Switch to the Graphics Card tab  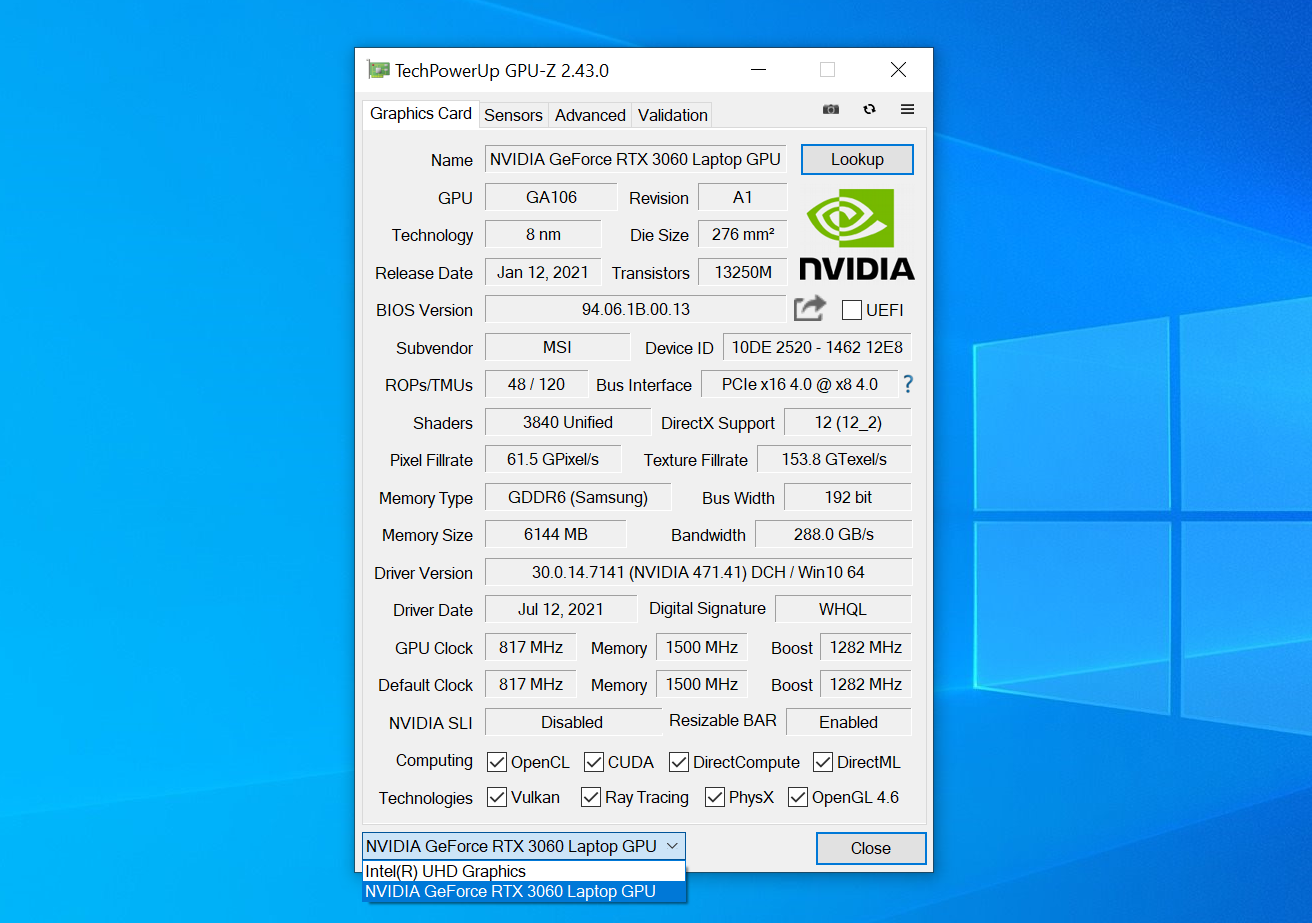421,113
